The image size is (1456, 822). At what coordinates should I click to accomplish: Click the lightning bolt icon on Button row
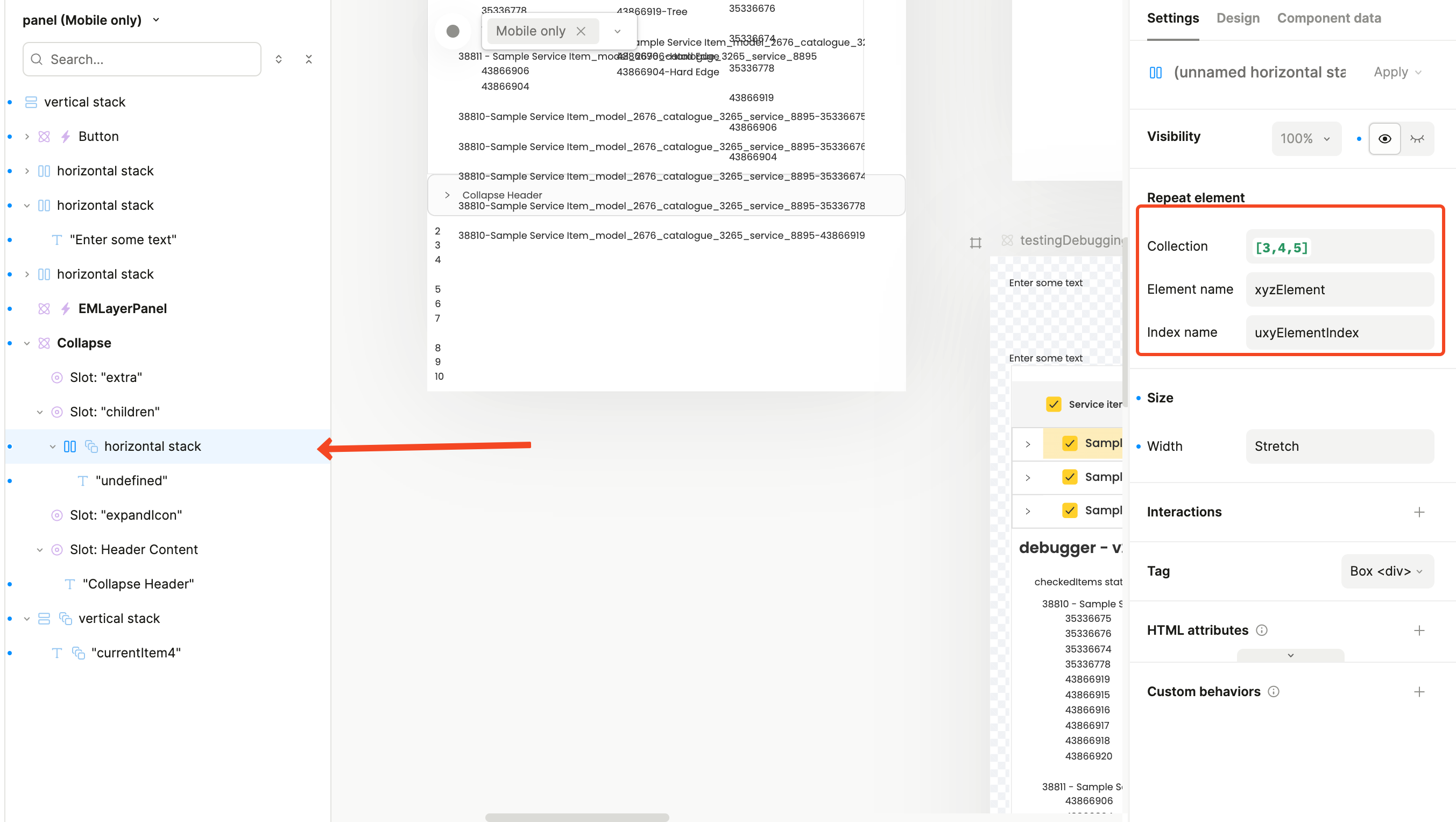(x=66, y=137)
